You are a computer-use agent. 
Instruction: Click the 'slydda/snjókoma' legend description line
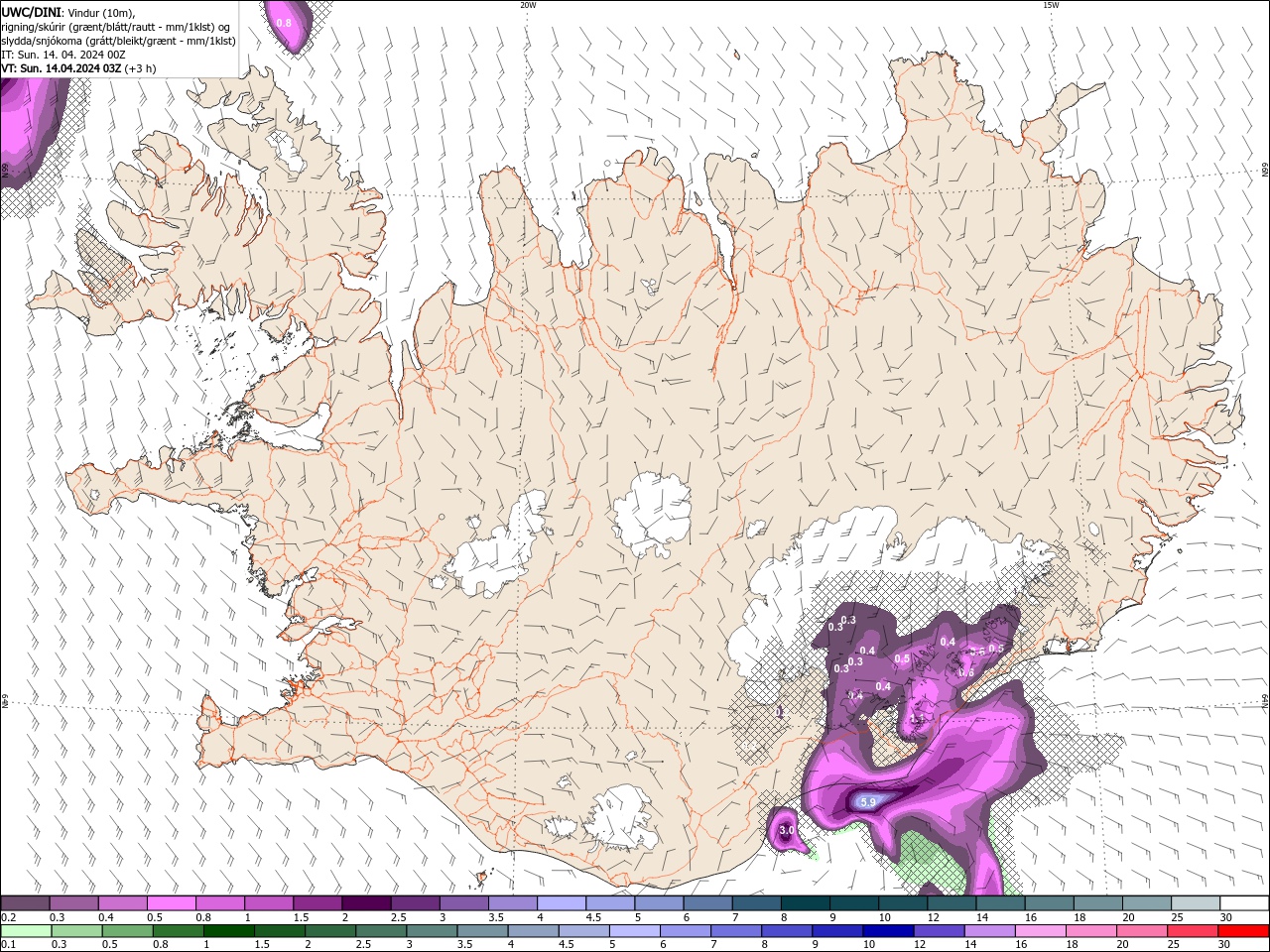pos(118,41)
